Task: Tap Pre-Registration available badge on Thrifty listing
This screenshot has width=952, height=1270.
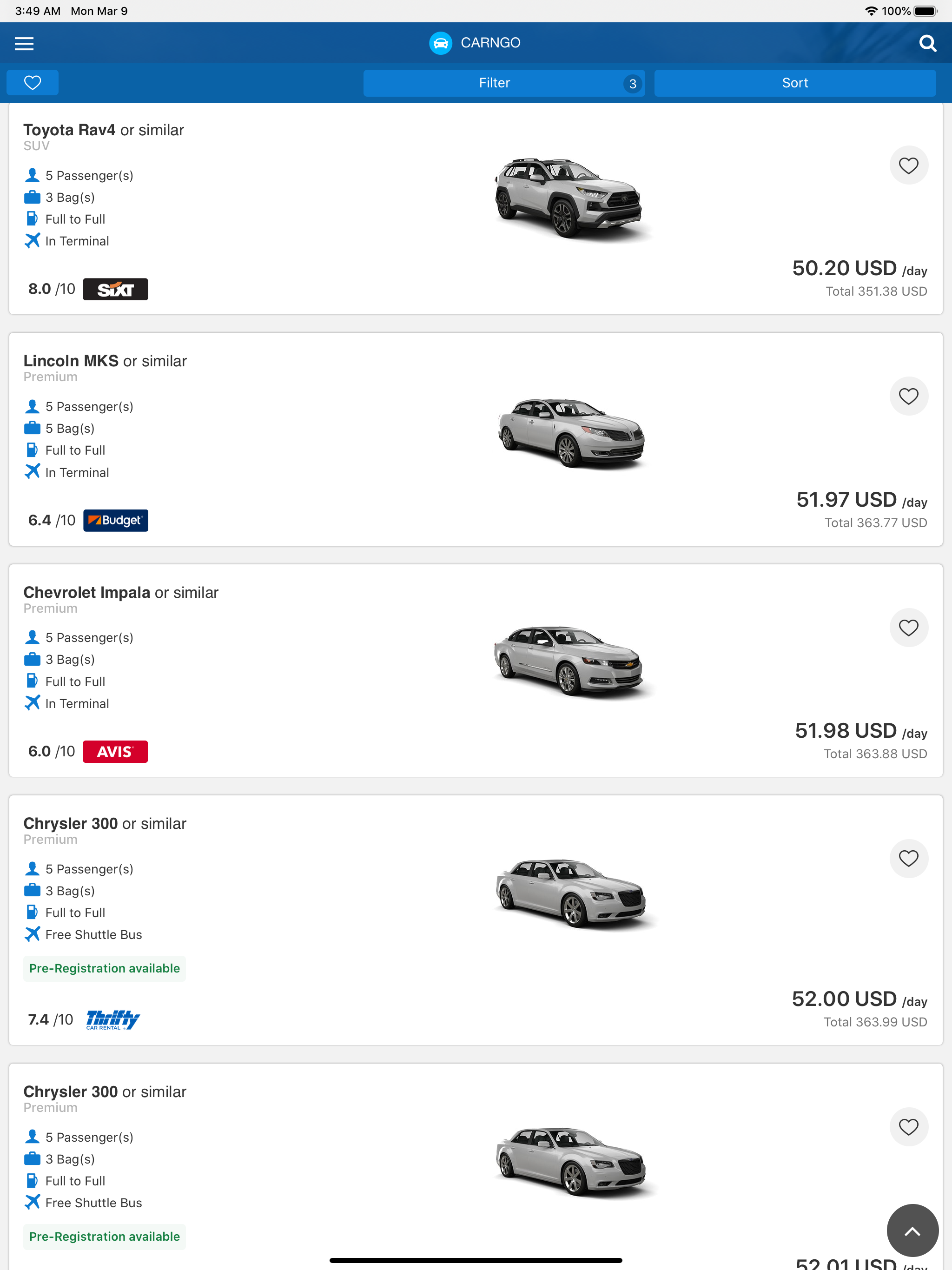Action: tap(105, 969)
